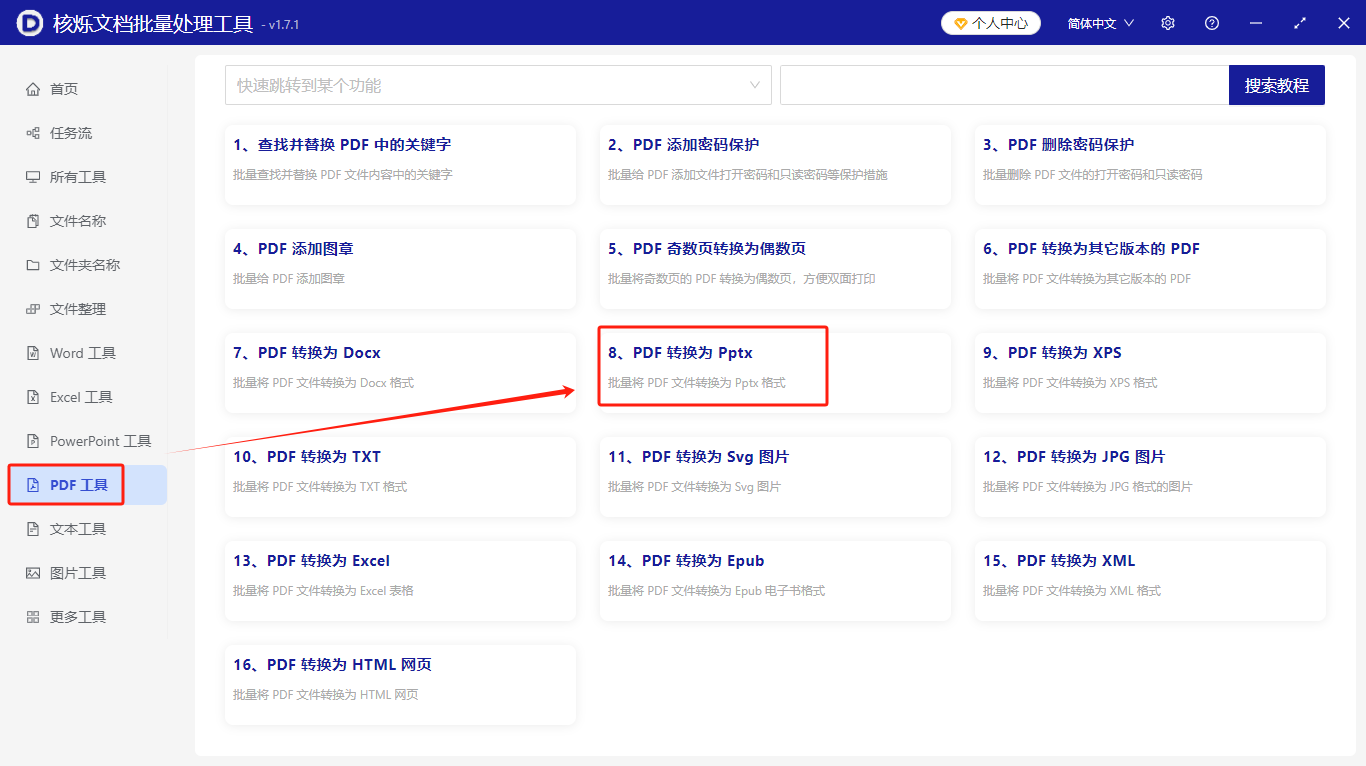The height and width of the screenshot is (766, 1366).
Task: Go to 首页 in the sidebar
Action: pyautogui.click(x=84, y=89)
